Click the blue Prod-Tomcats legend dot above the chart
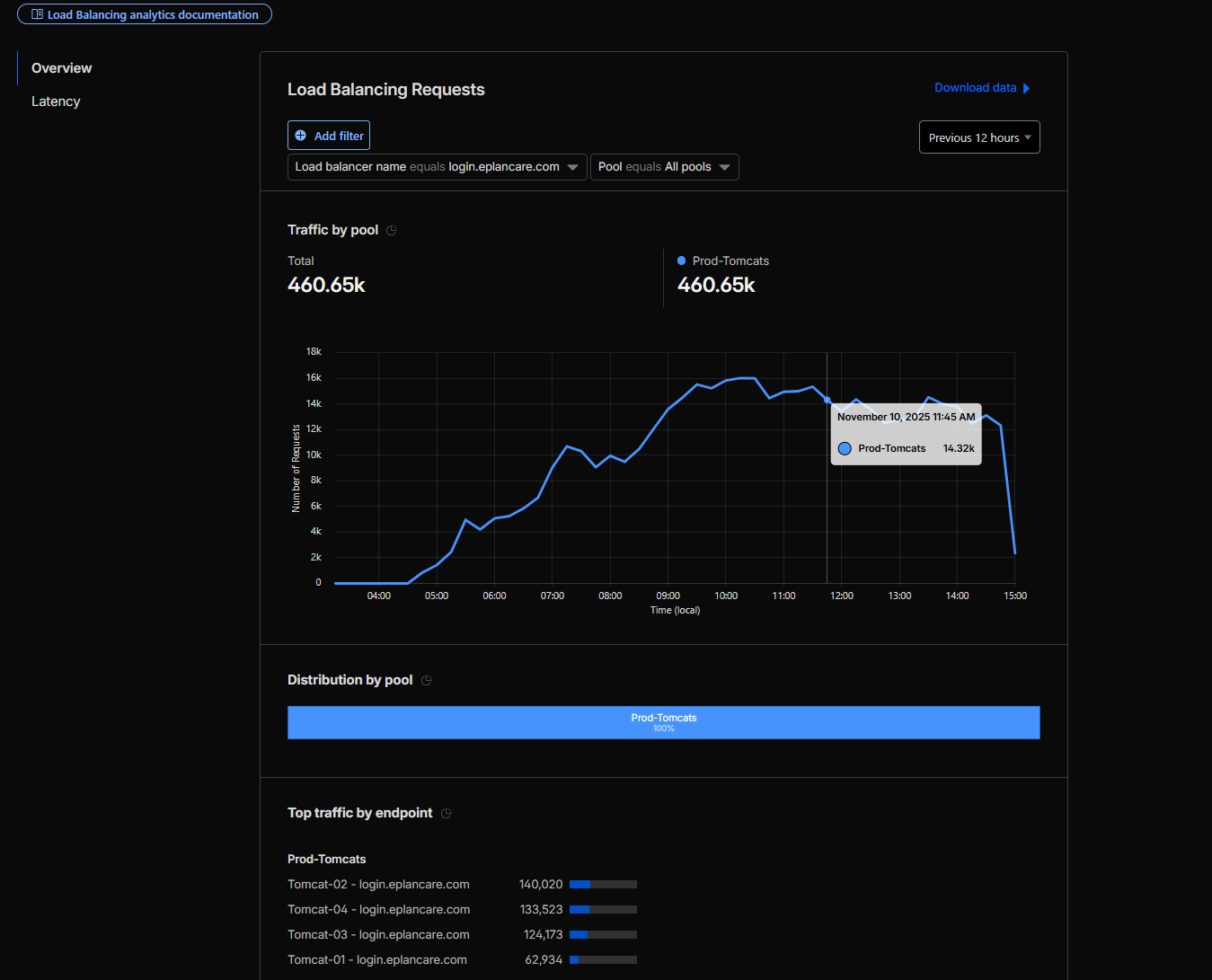The height and width of the screenshot is (980, 1212). point(681,261)
